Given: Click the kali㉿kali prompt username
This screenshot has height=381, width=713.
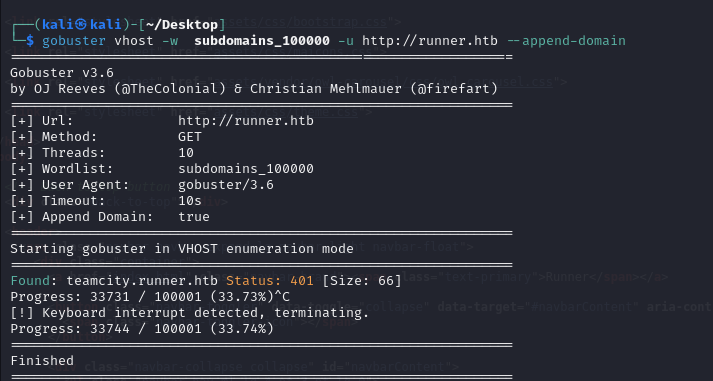Looking at the screenshot, I should coord(82,24).
